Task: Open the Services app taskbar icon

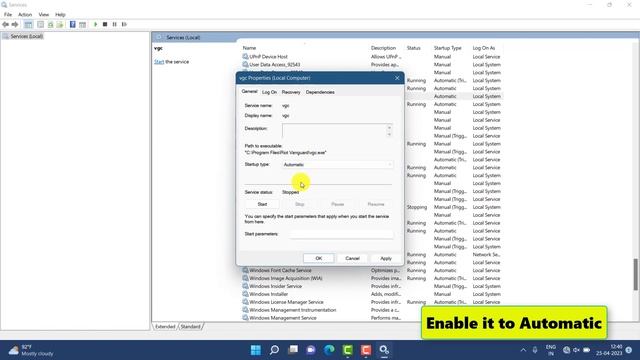Action: click(384, 350)
